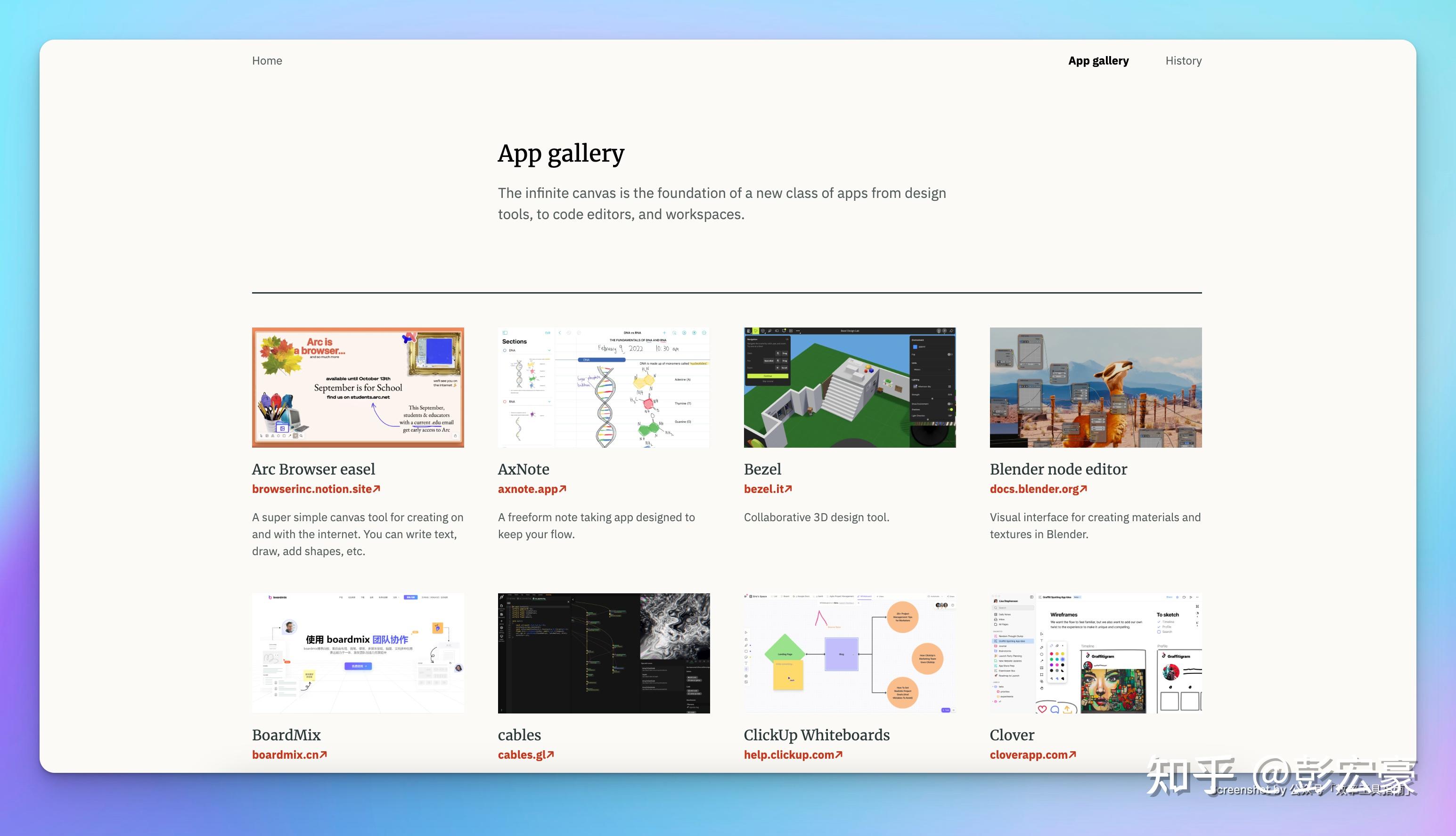Open the AxNote DNA notes thumbnail
Viewport: 1456px width, 836px height.
pyautogui.click(x=604, y=387)
